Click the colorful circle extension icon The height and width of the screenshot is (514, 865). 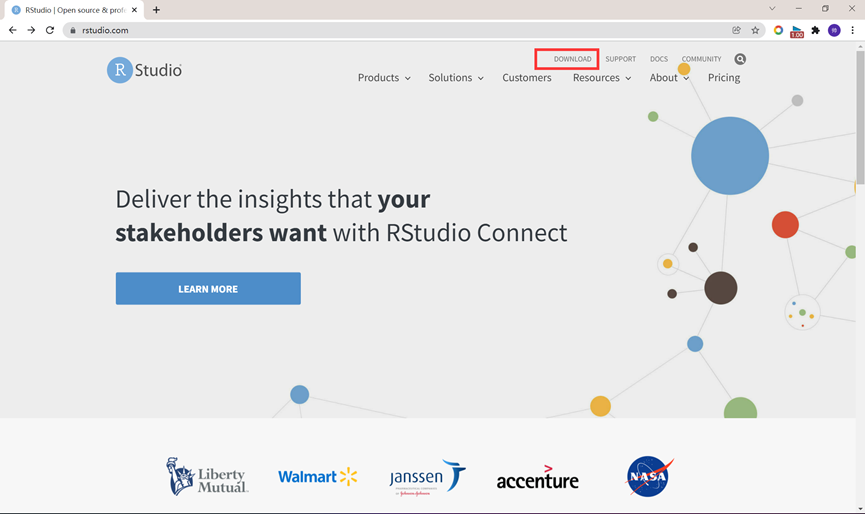click(x=778, y=30)
